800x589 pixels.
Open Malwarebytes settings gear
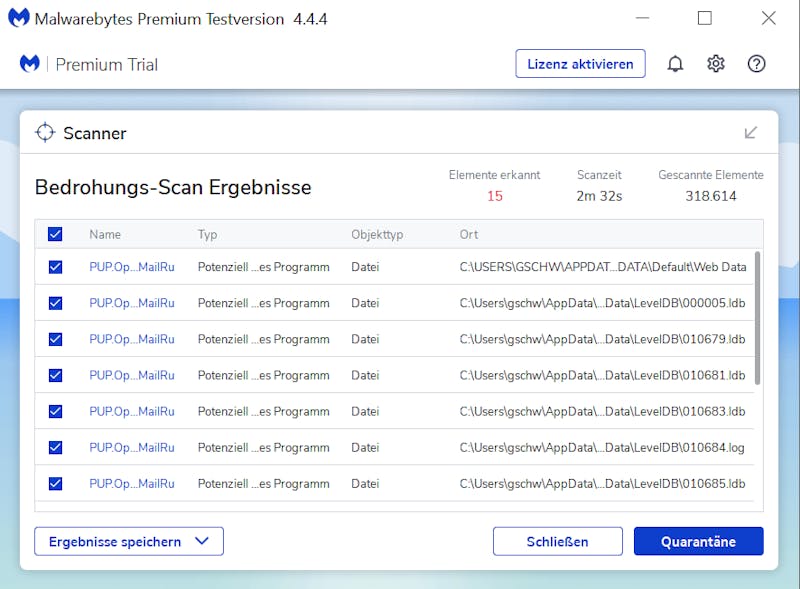tap(716, 64)
